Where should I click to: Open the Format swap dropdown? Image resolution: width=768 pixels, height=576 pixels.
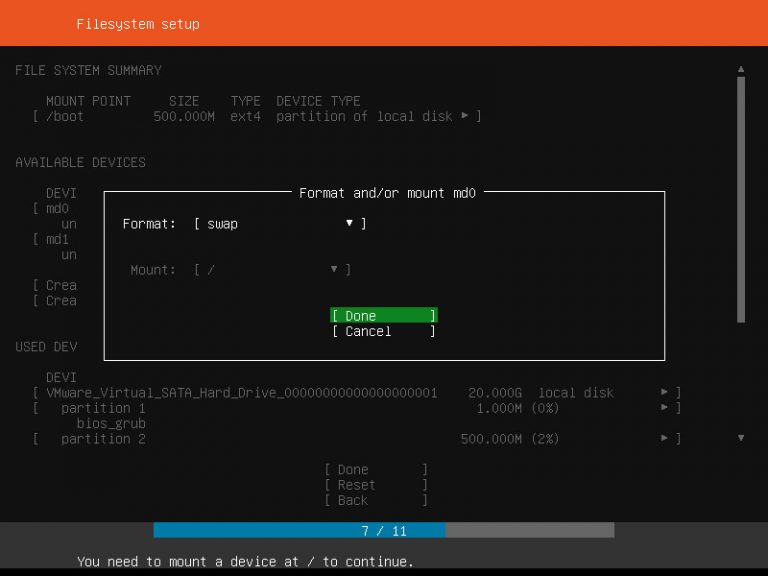(280, 224)
